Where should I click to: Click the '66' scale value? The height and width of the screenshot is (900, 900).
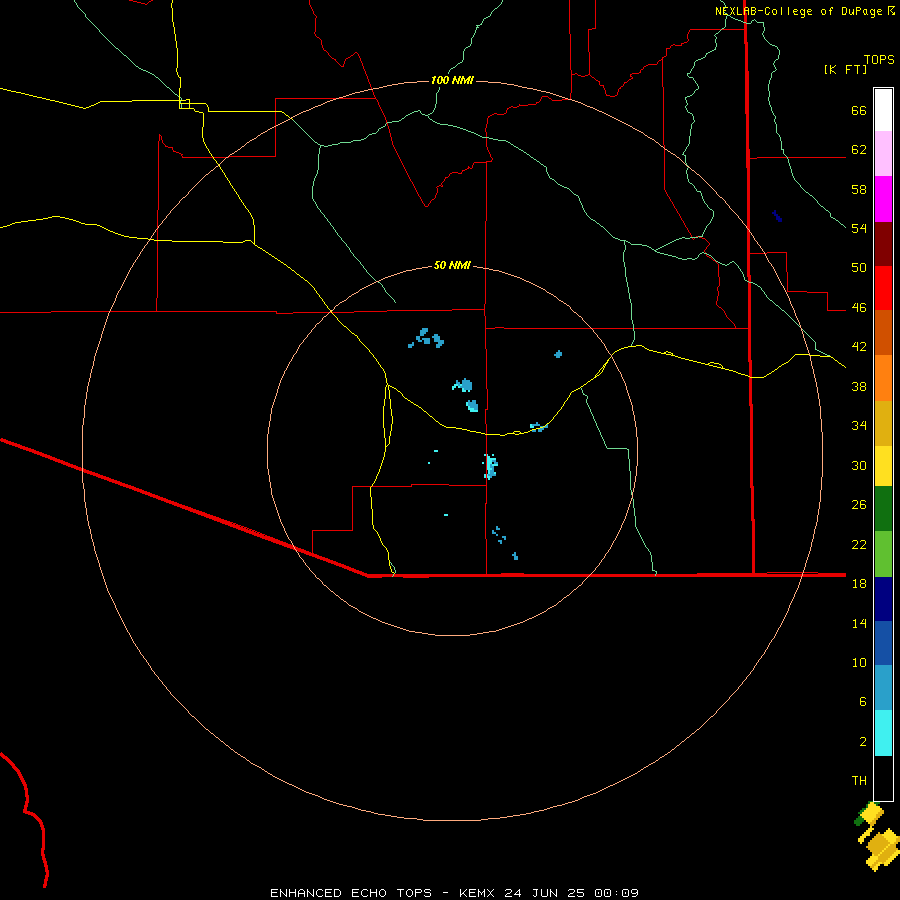click(859, 110)
